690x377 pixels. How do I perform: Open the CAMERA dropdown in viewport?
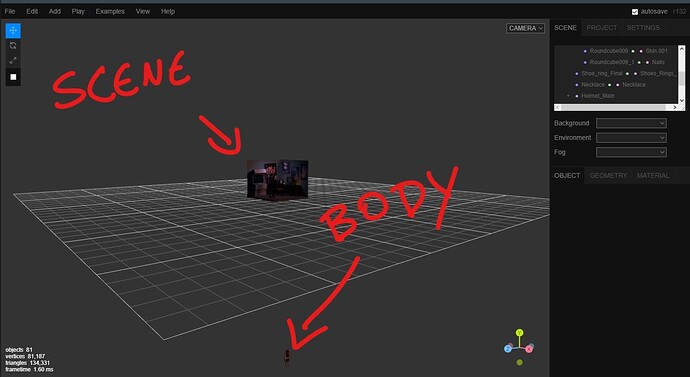[x=525, y=28]
